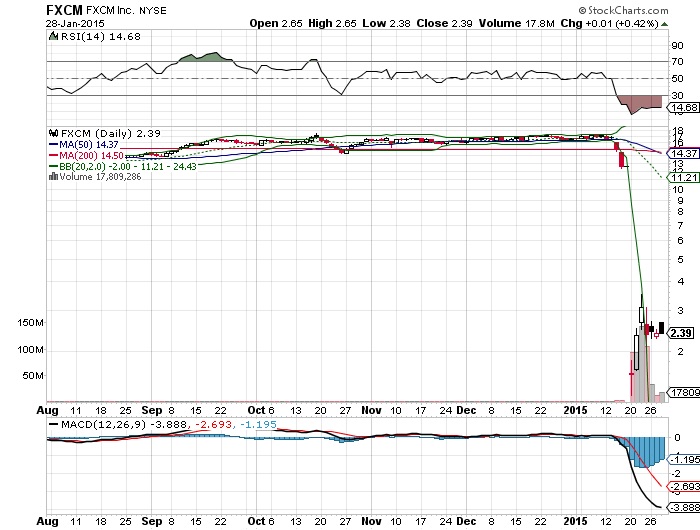Click the 'Close 2.39' header value

coord(444,23)
